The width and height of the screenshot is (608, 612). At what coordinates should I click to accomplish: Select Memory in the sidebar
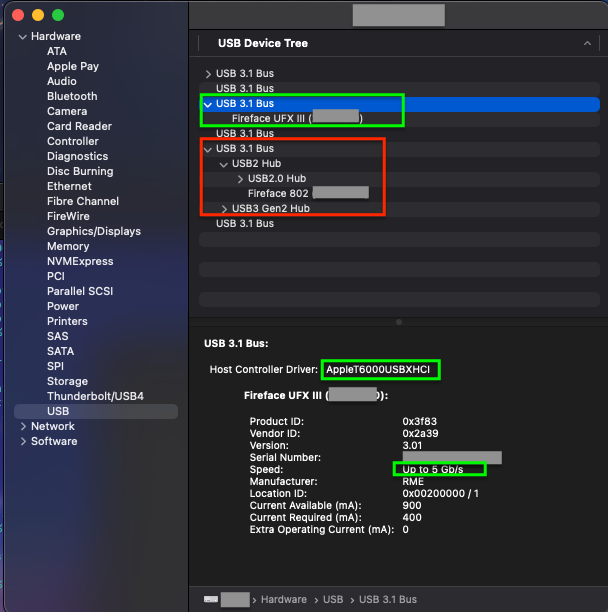pos(68,246)
